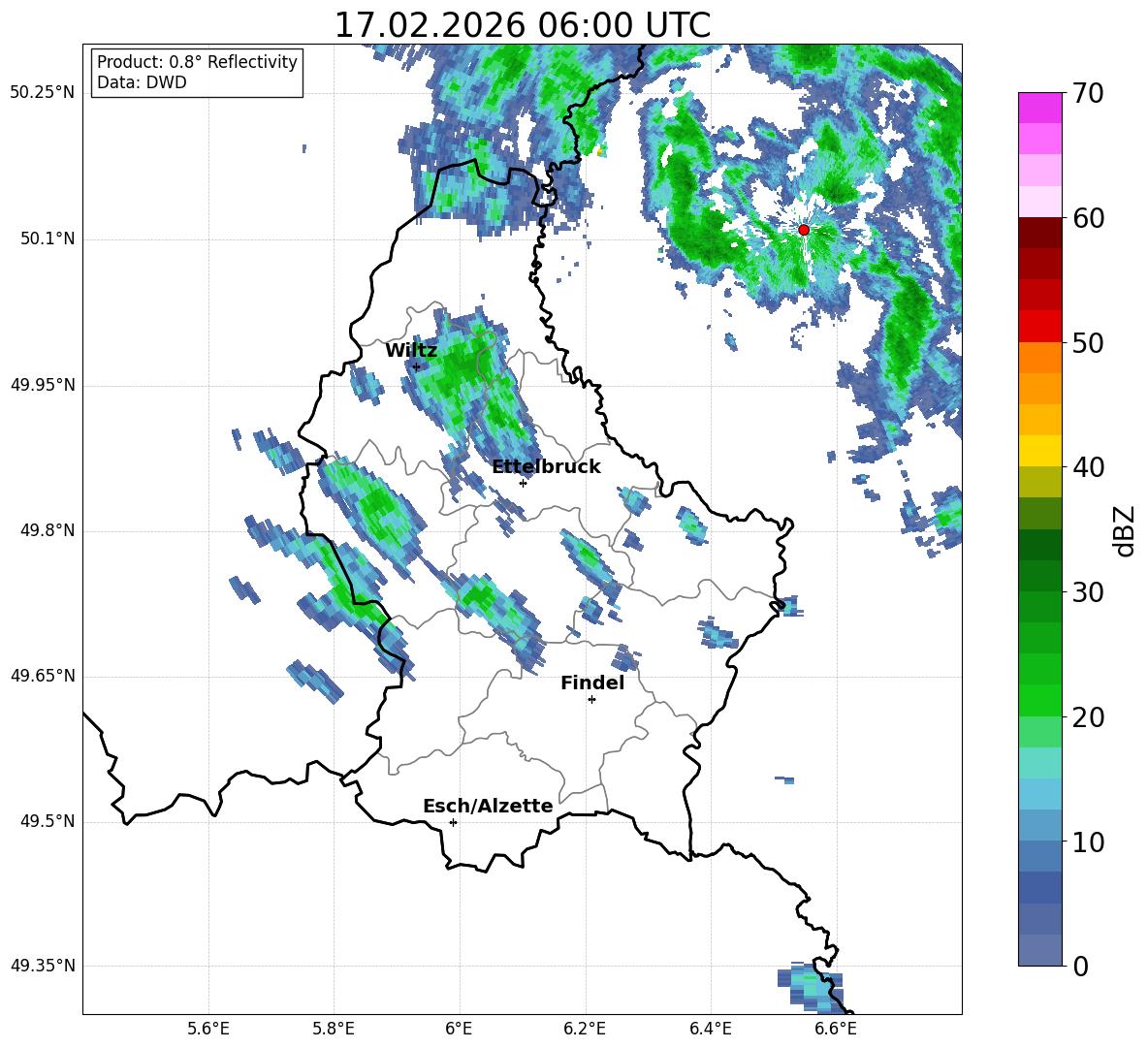Click the Findel station cross marker
Image resolution: width=1148 pixels, height=1048 pixels.
point(591,700)
